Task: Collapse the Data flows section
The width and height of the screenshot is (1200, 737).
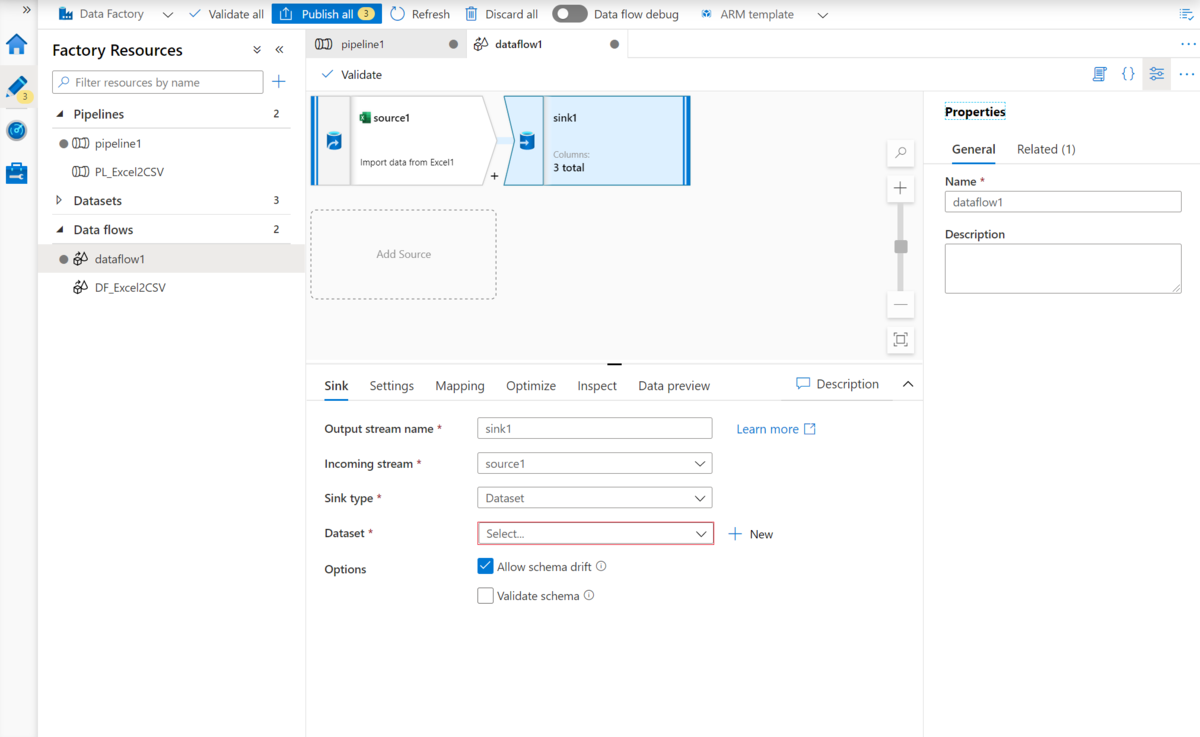Action: click(59, 229)
